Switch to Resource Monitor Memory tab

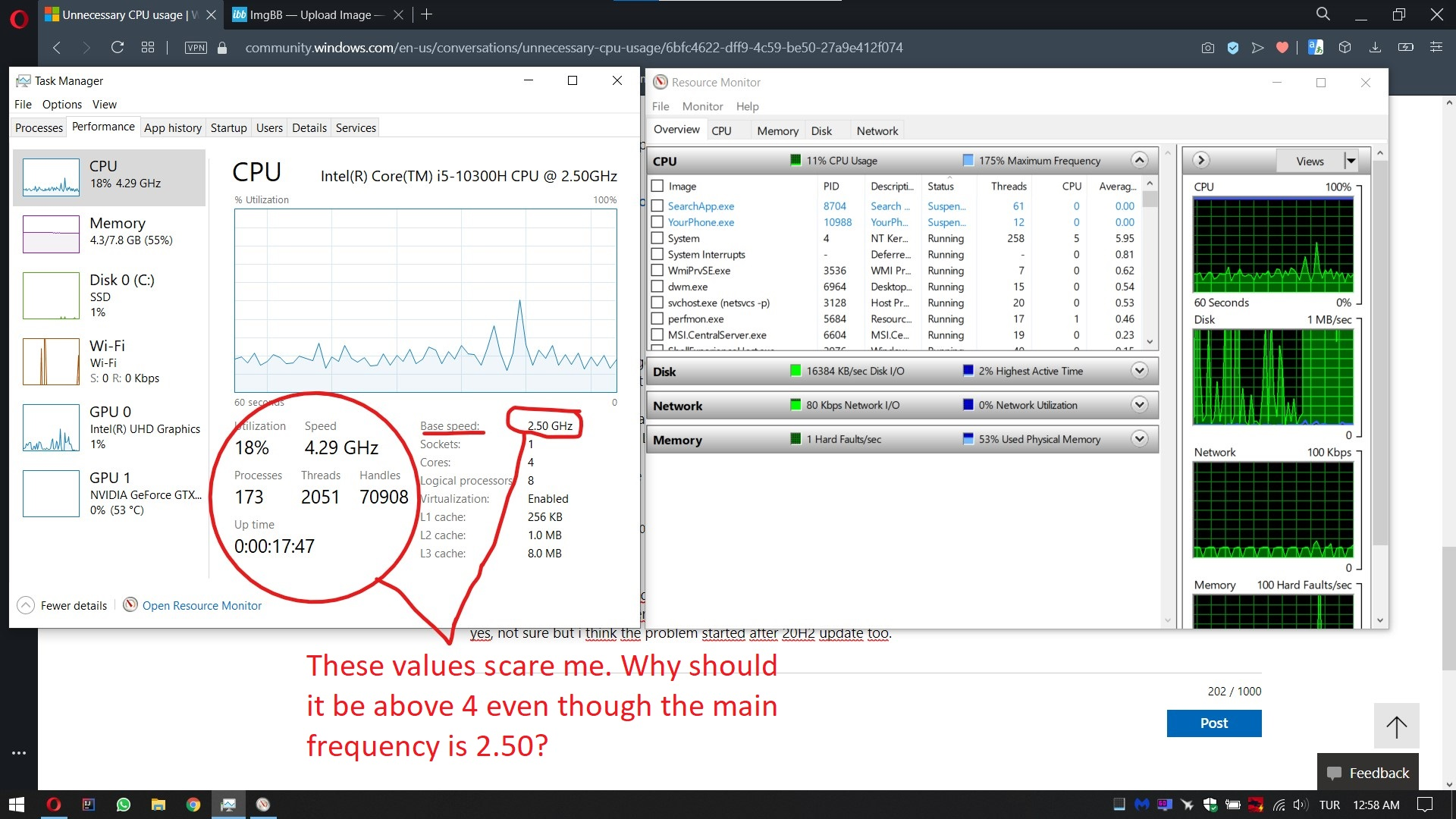(x=777, y=130)
